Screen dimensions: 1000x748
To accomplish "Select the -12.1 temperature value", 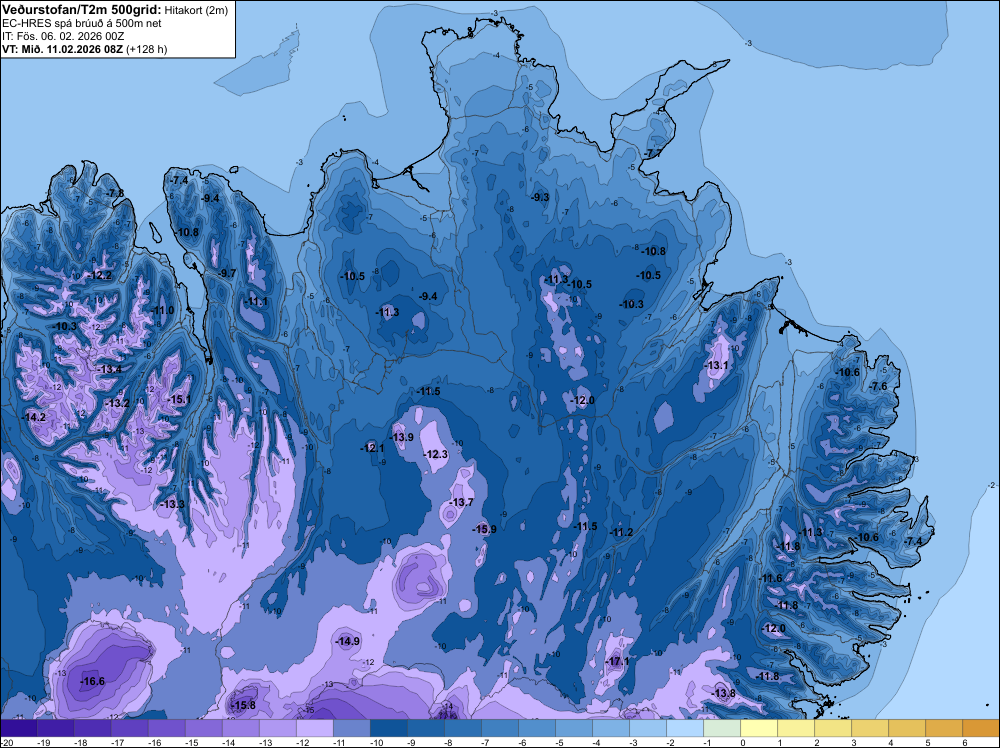I will pyautogui.click(x=373, y=448).
